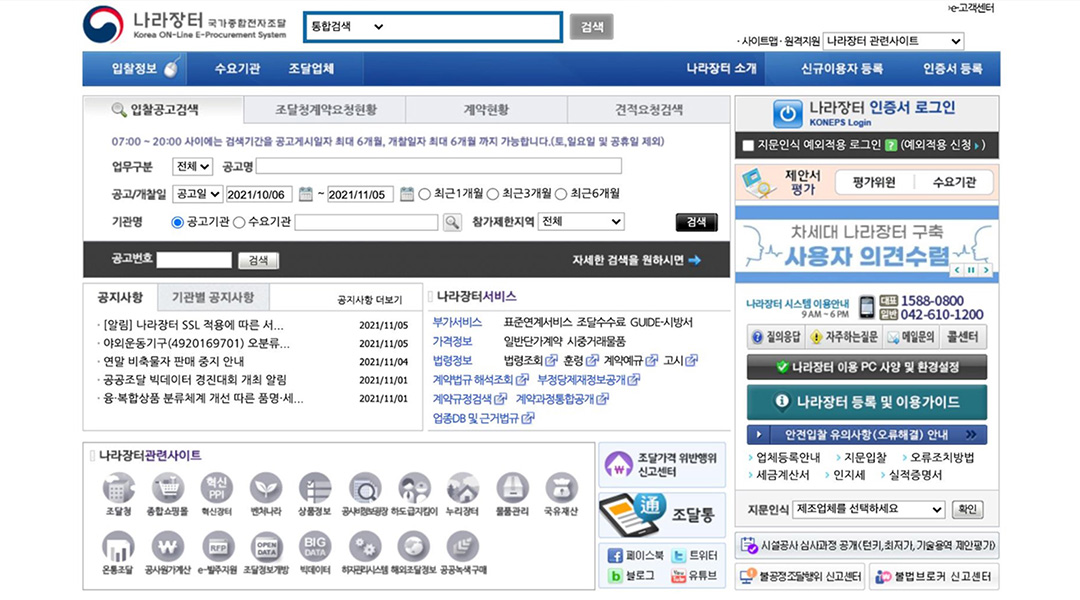
Task: Open the 누리장터 house icon
Action: point(462,488)
